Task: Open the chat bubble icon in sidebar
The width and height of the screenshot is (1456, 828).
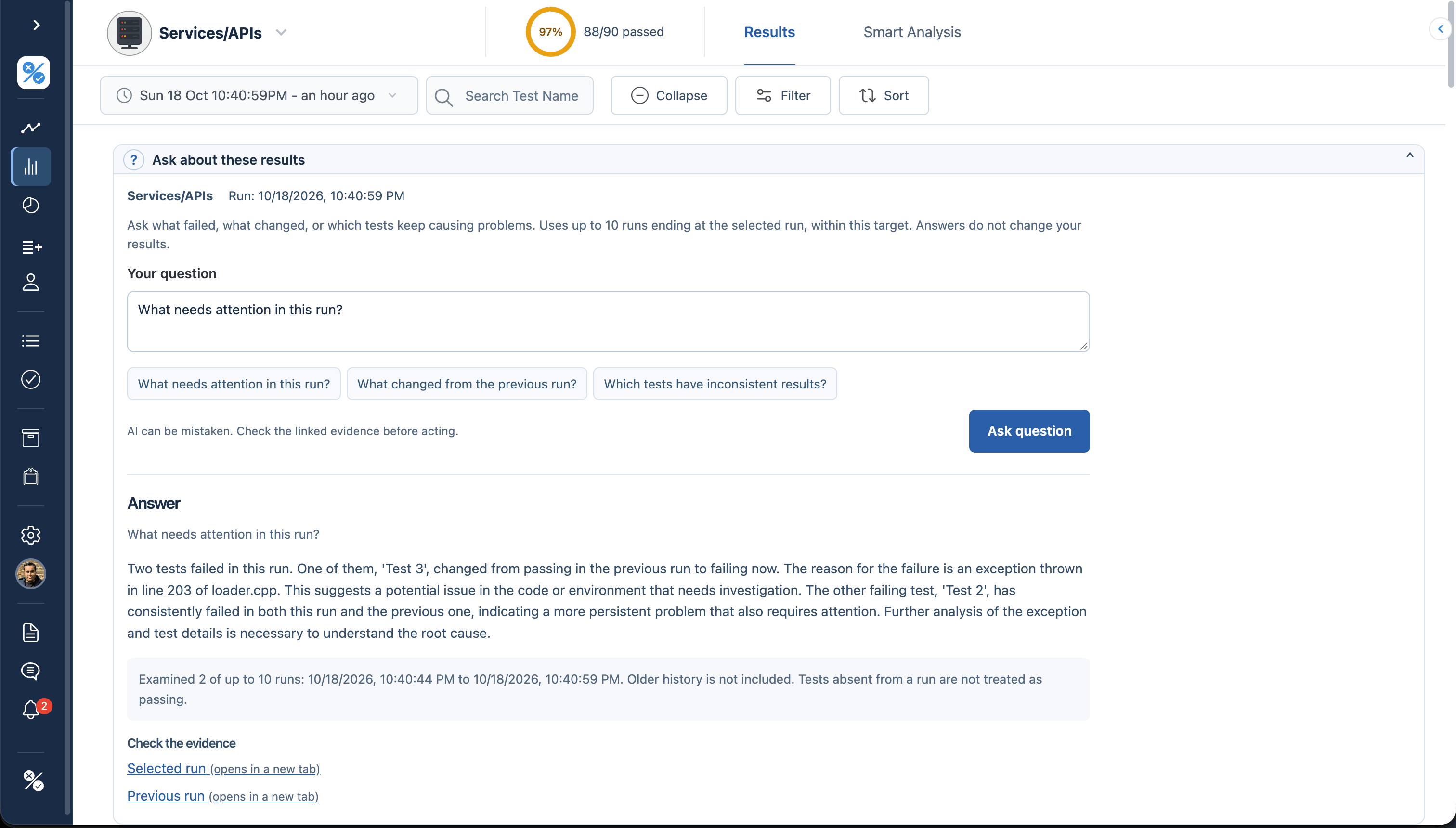Action: tap(31, 671)
